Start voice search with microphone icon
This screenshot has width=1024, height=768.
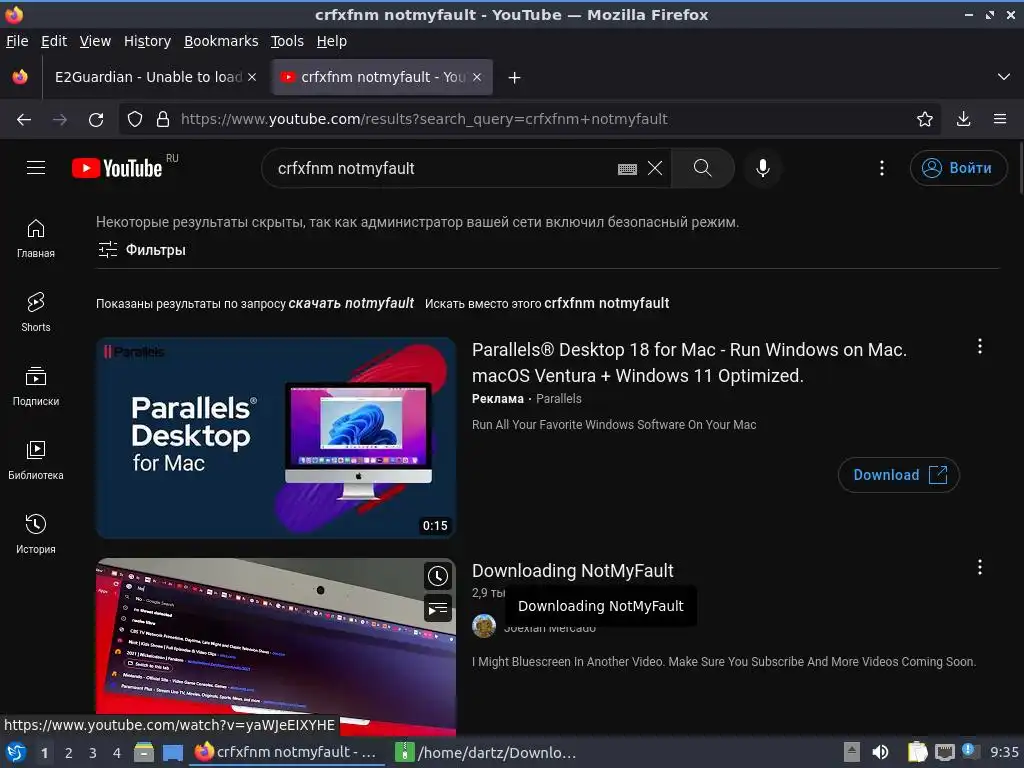[x=762, y=168]
